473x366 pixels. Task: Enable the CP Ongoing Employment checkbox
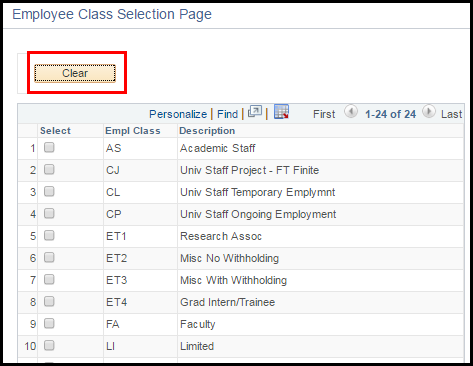click(49, 213)
